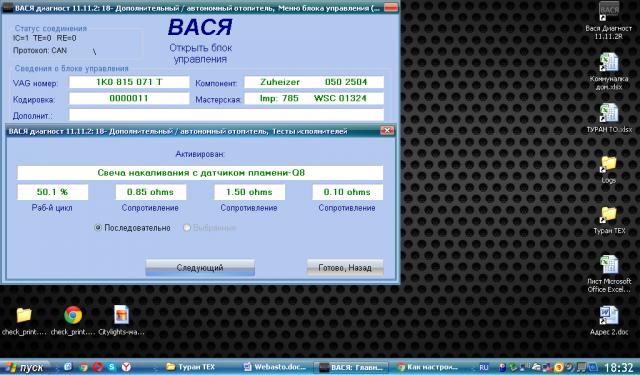
Task: Open the Коммуналка дом.xlsx desktop file
Action: point(609,71)
